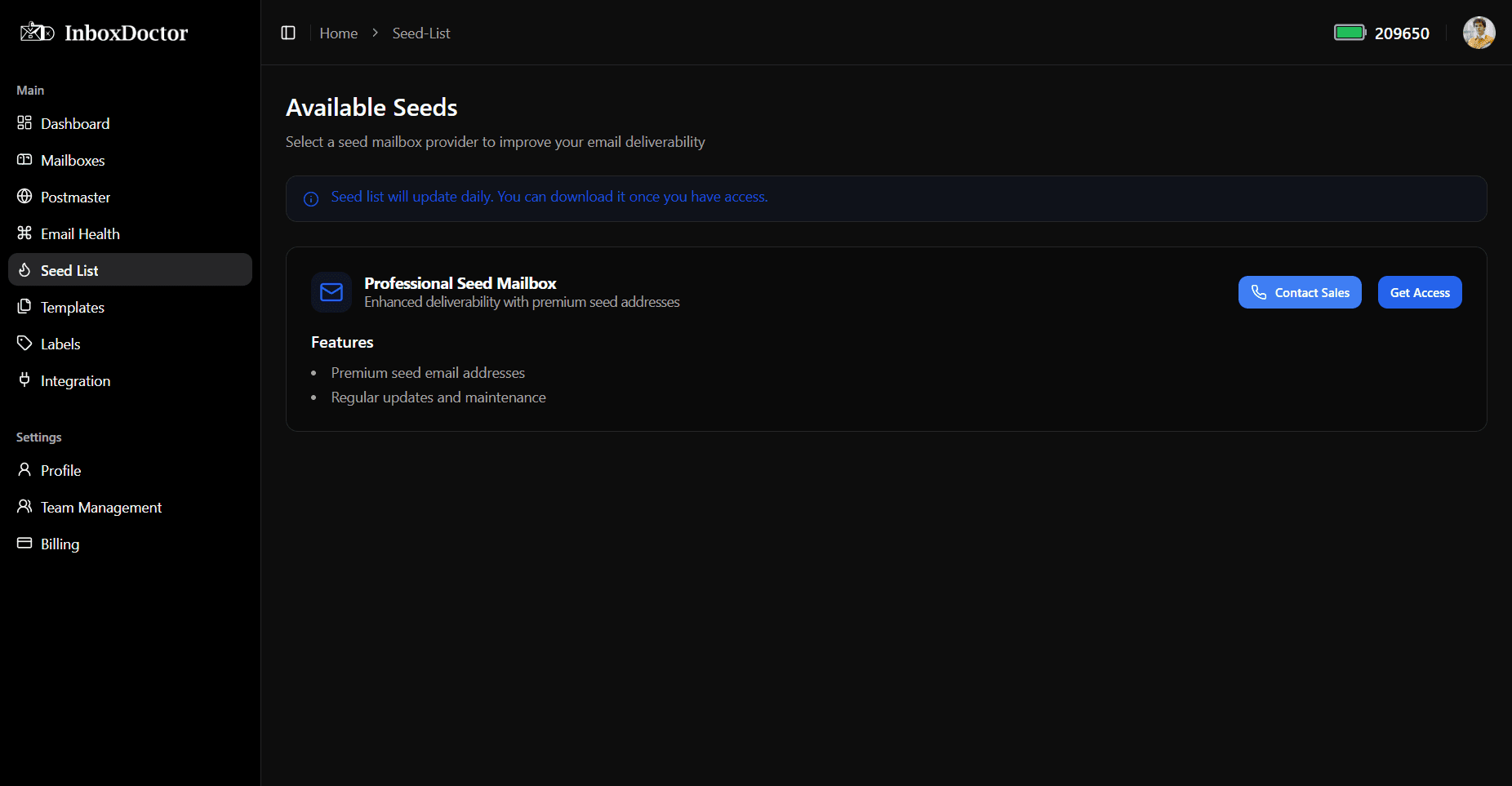The image size is (1512, 786).
Task: Click the Home breadcrumb link
Action: [x=339, y=33]
